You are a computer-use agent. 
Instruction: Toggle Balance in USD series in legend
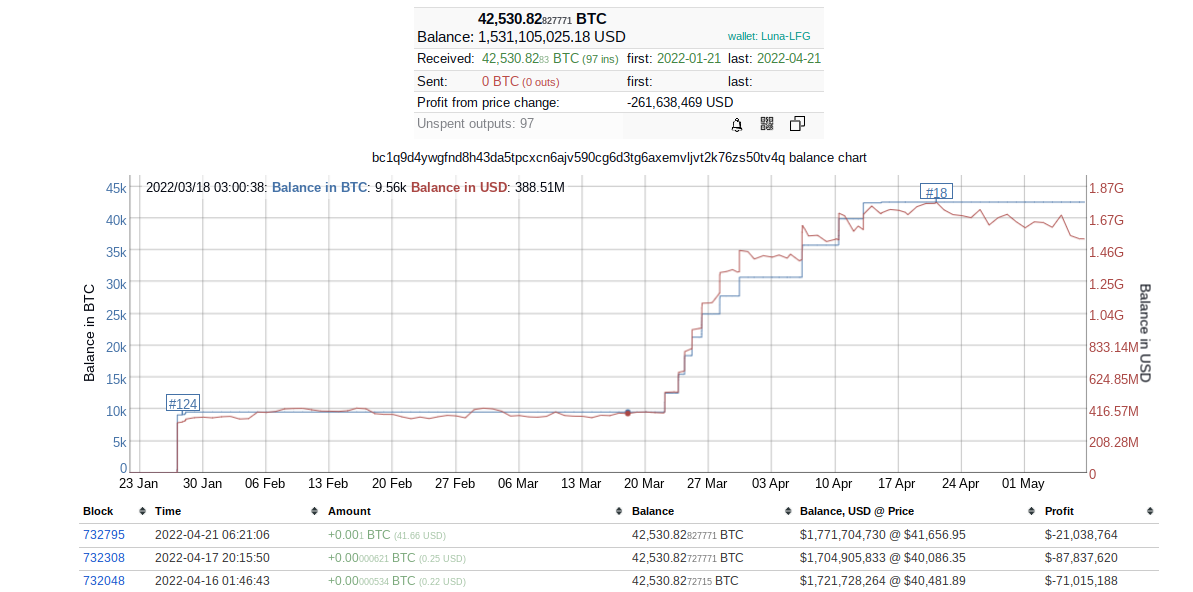pos(459,187)
